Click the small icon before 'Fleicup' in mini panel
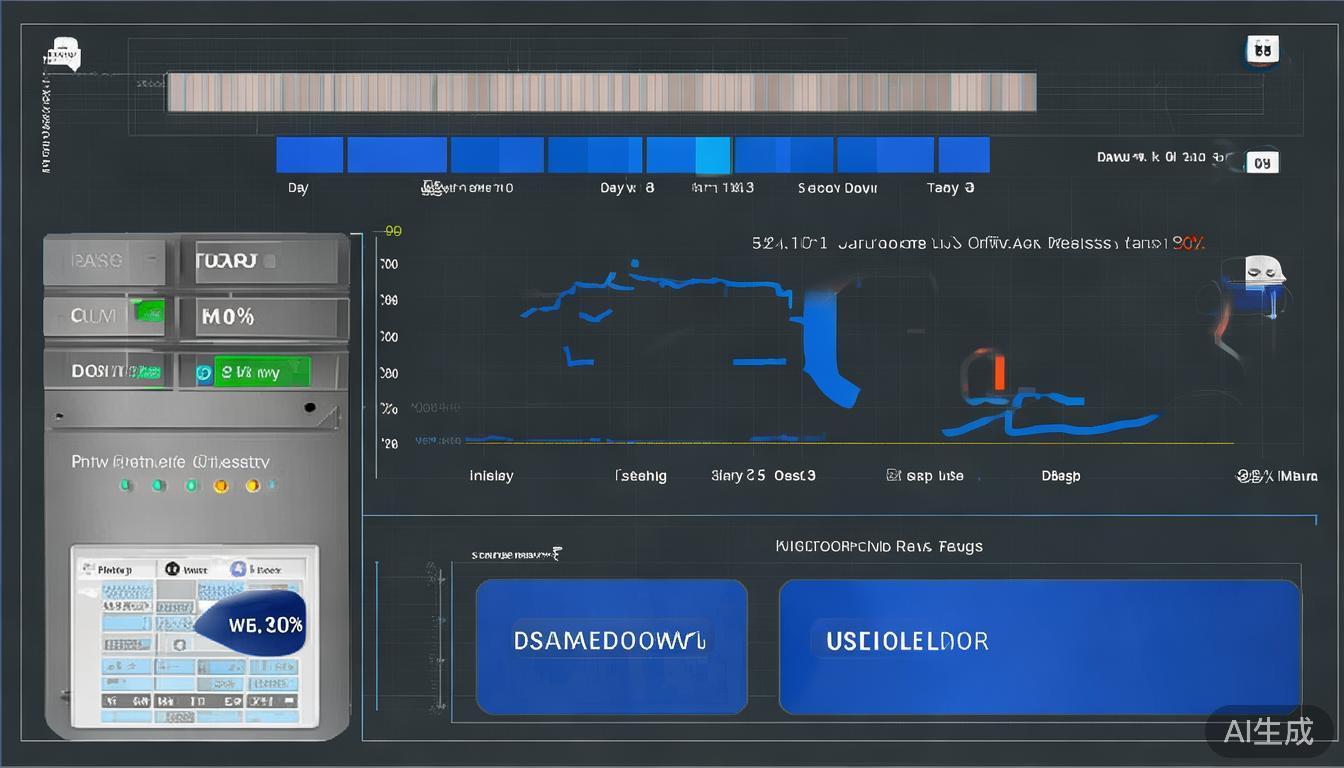Viewport: 1344px width, 768px height. (x=88, y=569)
